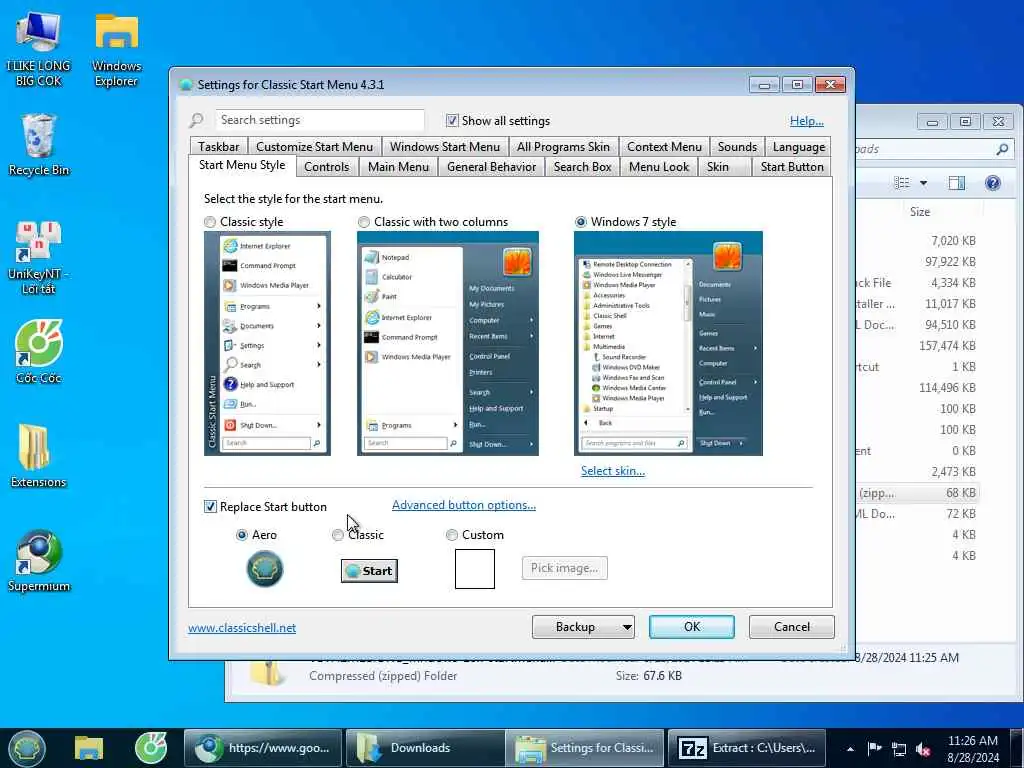
Task: Choose the Classic start button radio
Action: (338, 535)
